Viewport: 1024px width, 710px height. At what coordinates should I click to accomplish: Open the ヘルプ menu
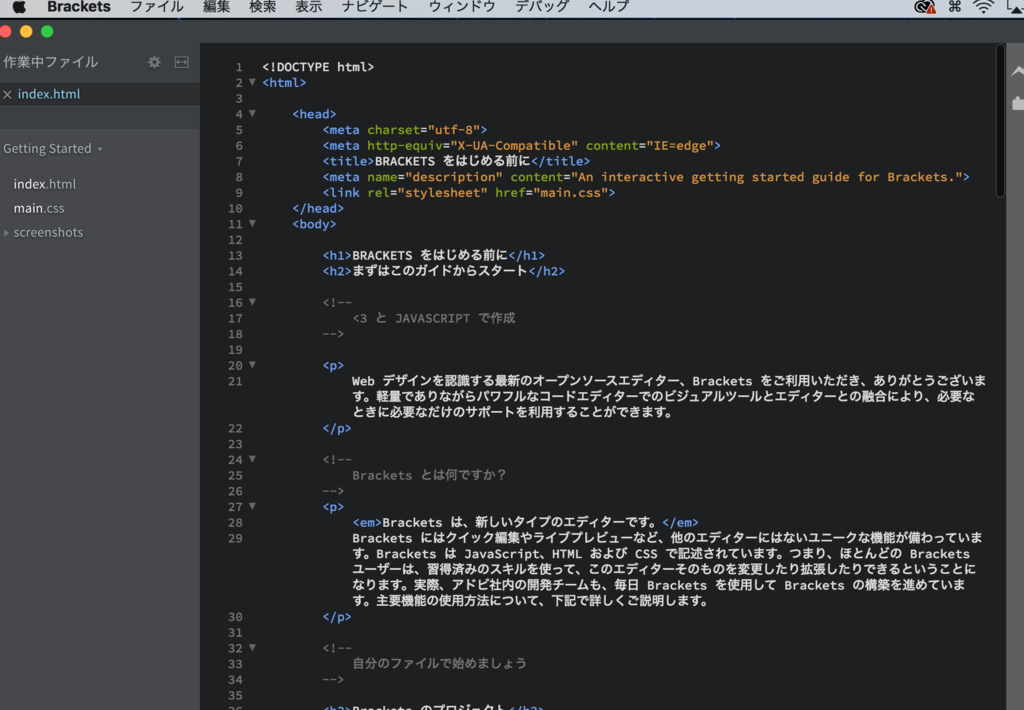click(x=609, y=7)
